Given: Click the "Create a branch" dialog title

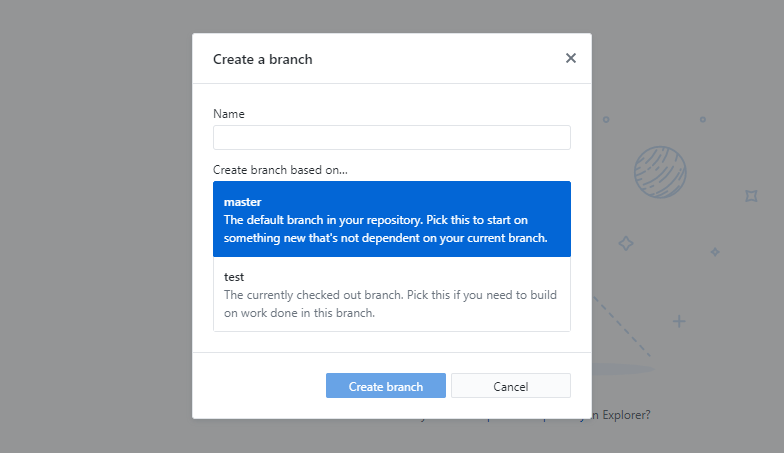Looking at the screenshot, I should point(262,59).
